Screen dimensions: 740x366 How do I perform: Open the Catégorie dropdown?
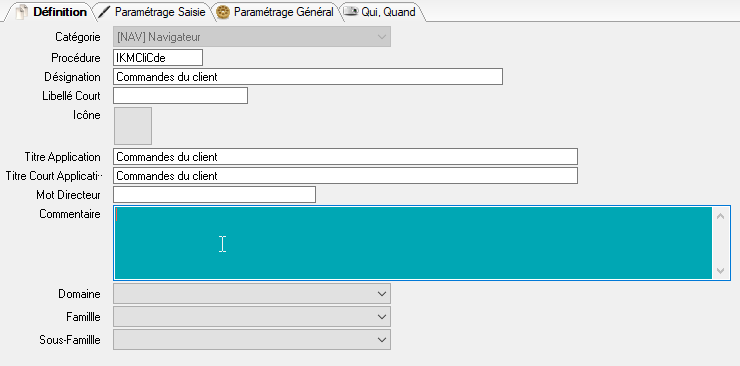(x=252, y=37)
